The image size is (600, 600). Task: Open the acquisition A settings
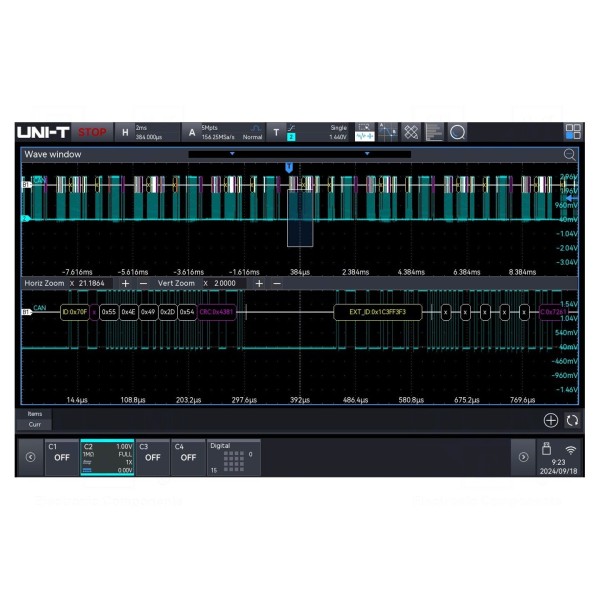click(x=193, y=132)
